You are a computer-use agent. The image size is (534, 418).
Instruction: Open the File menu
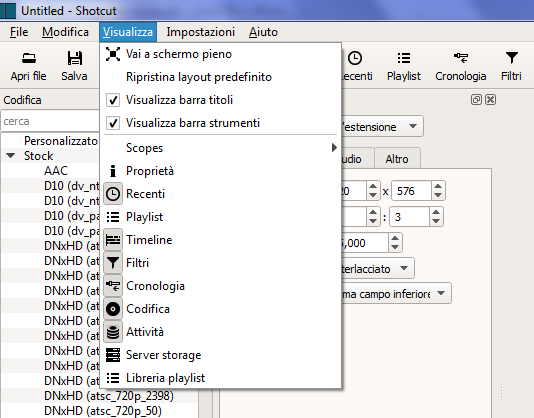[x=19, y=32]
